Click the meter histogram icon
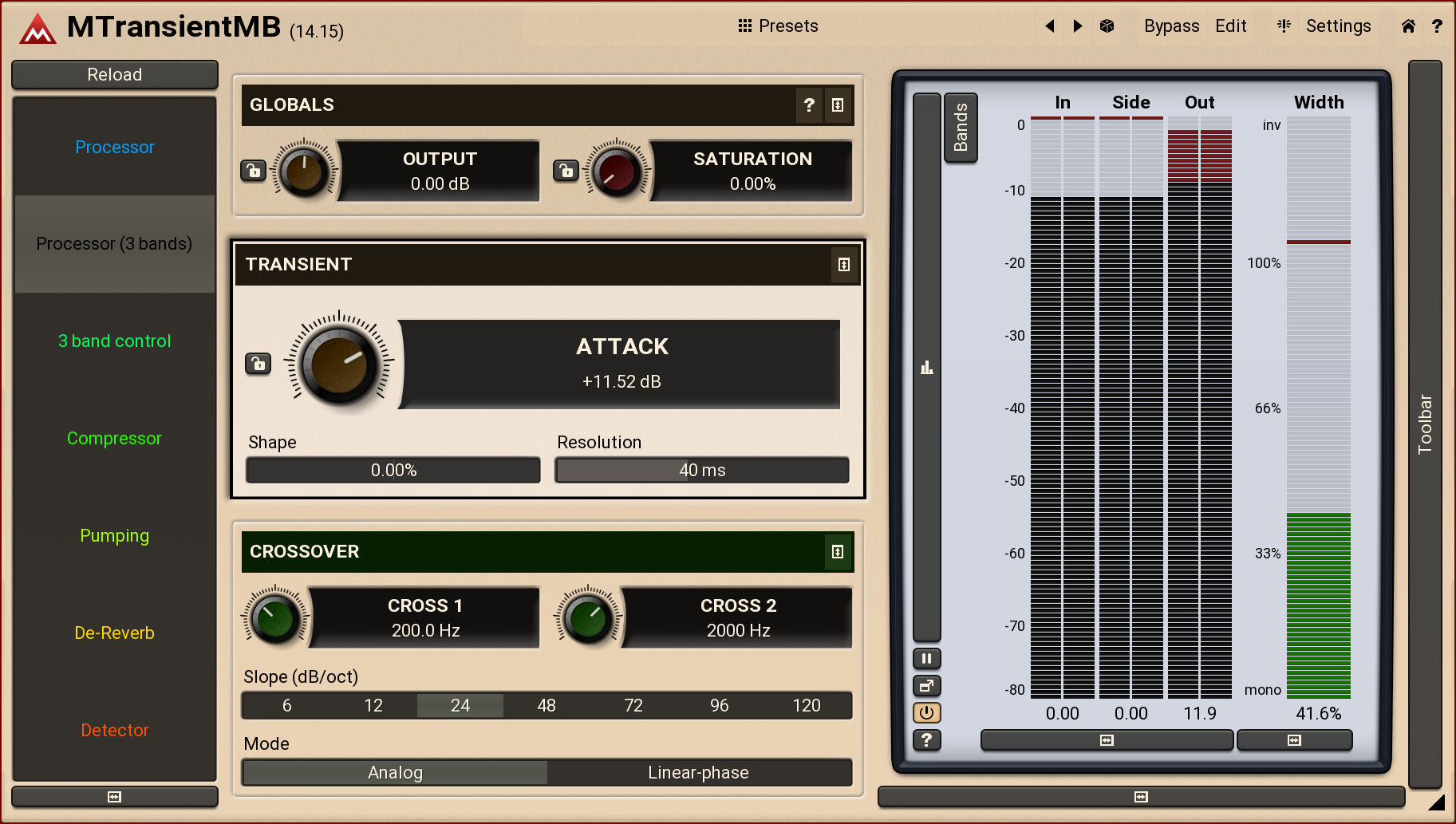 click(x=926, y=368)
